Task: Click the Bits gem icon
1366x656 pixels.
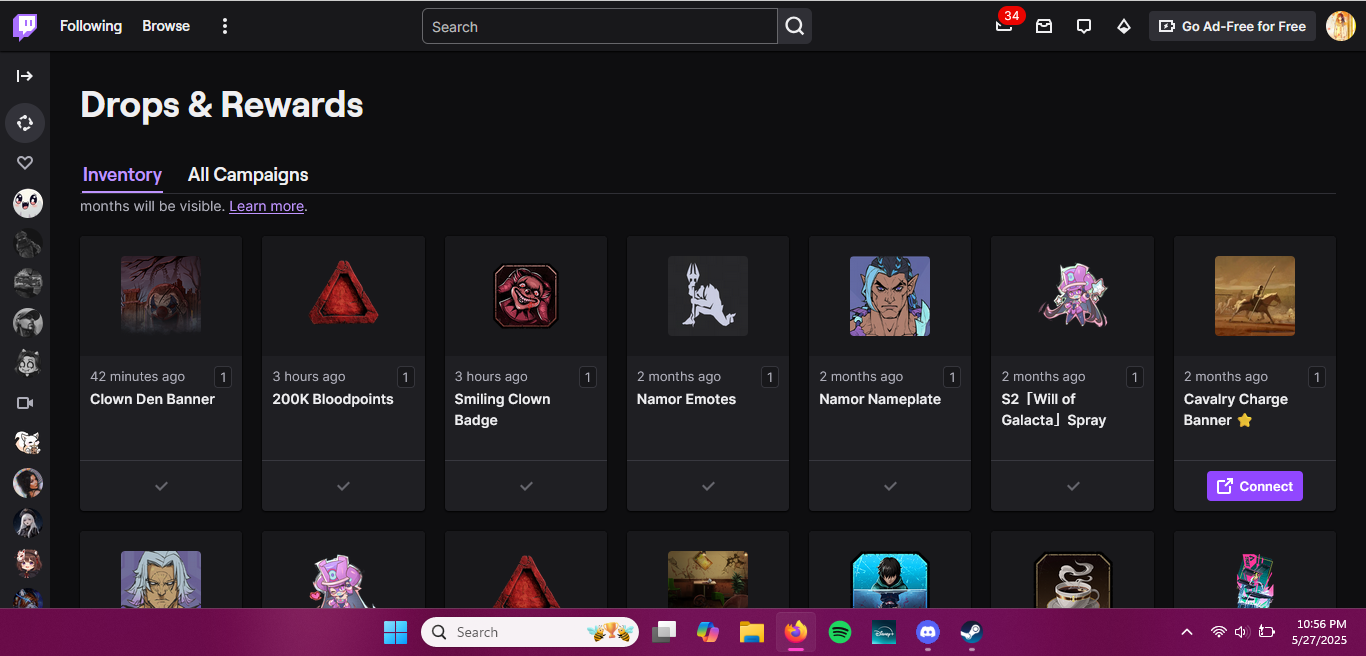Action: 1124,26
